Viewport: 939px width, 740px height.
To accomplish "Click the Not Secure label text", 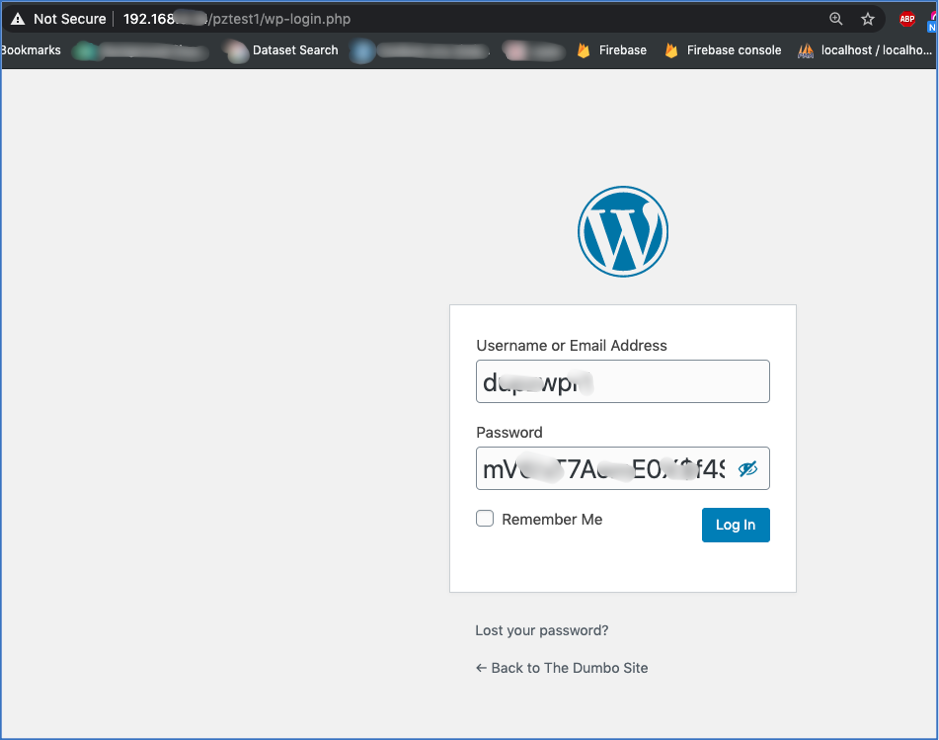I will [69, 19].
